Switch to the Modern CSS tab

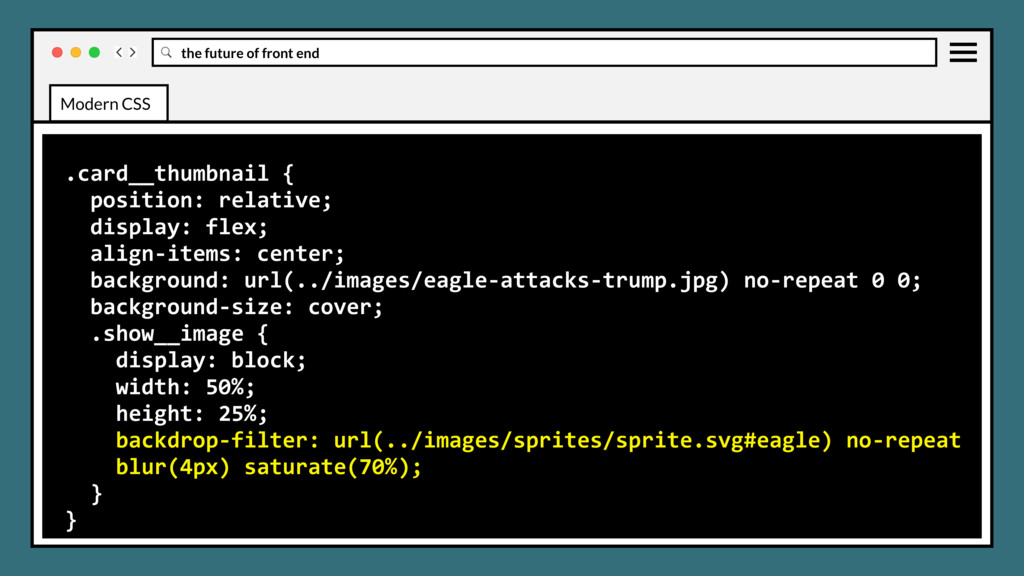106,104
